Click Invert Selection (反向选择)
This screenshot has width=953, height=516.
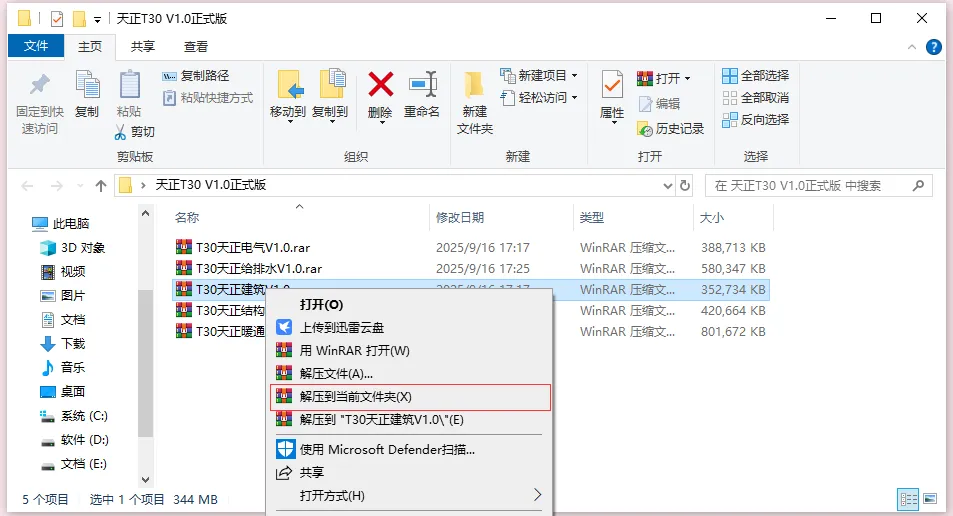755,120
